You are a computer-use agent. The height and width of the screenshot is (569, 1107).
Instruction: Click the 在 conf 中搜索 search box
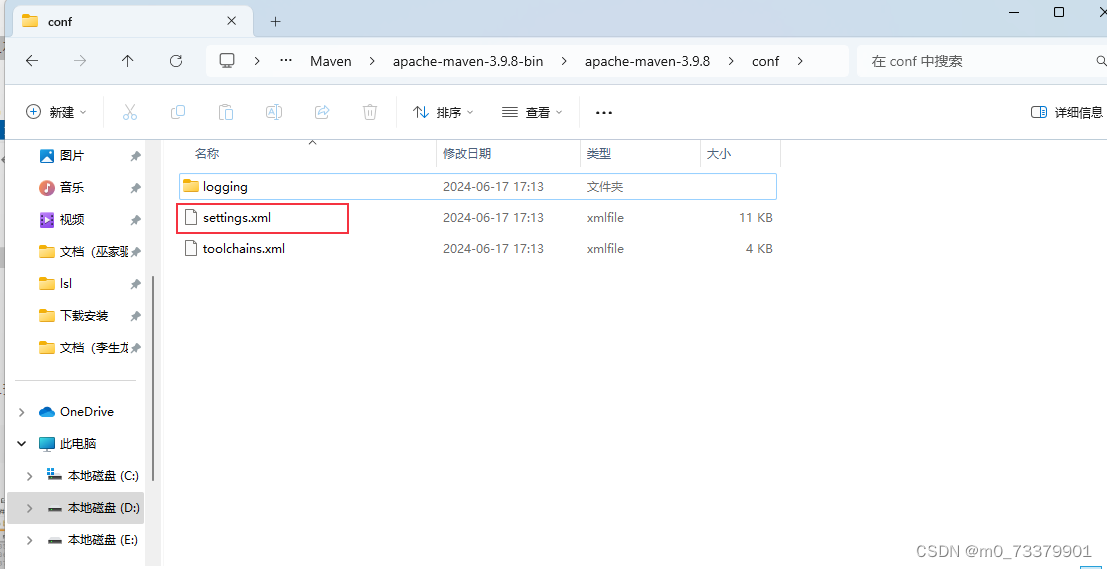[x=981, y=61]
